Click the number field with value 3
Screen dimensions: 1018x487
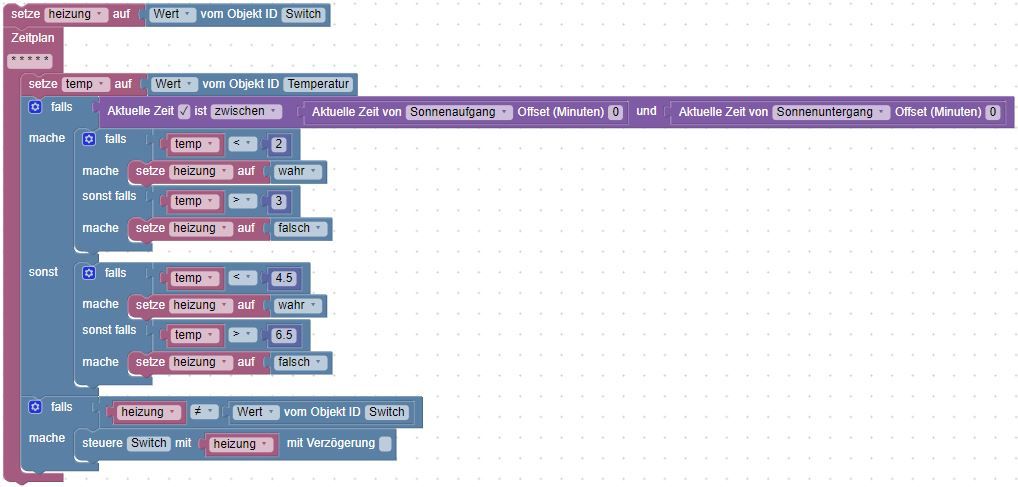click(x=279, y=201)
